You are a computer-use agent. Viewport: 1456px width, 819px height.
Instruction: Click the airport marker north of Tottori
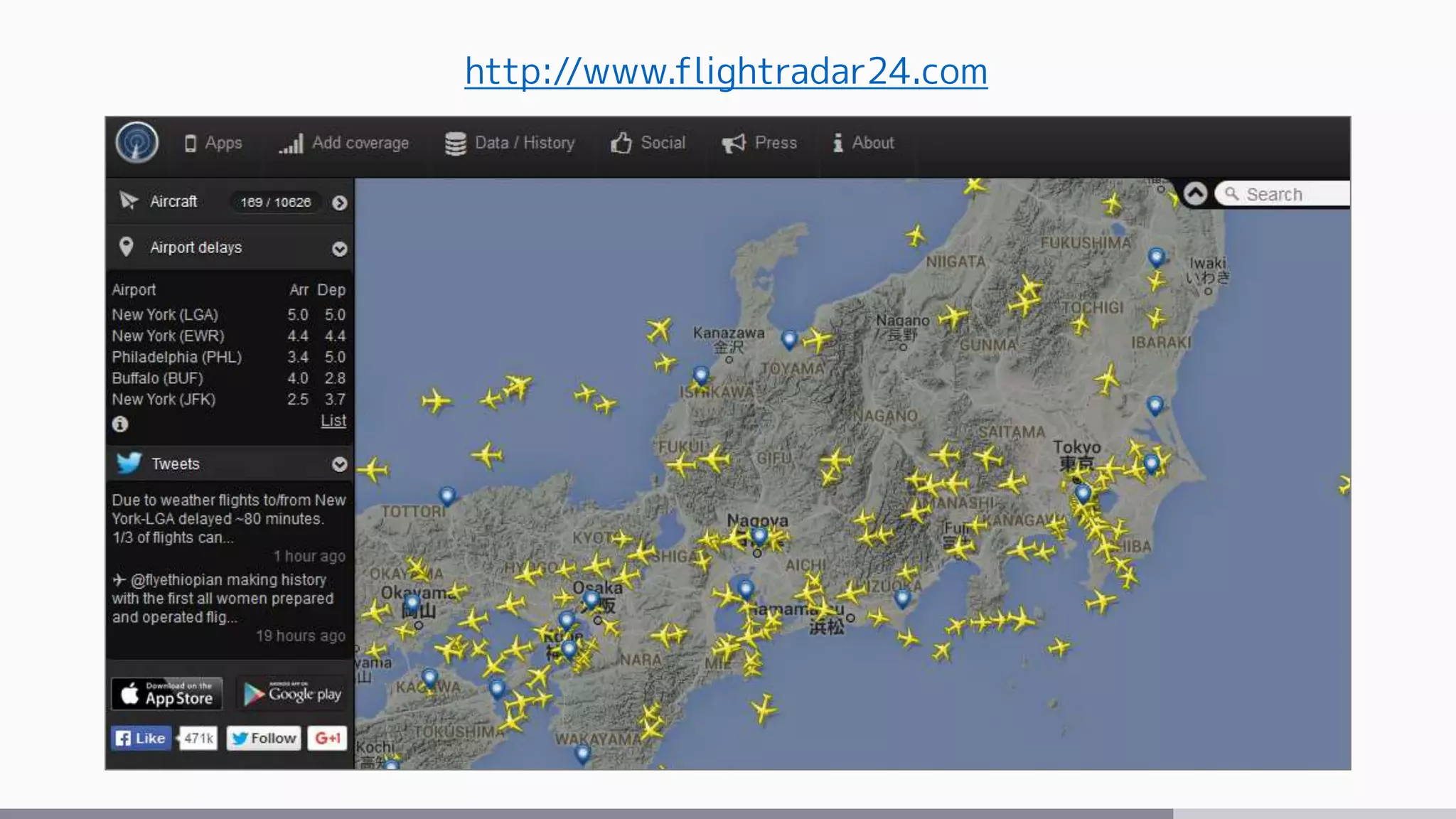pyautogui.click(x=446, y=496)
